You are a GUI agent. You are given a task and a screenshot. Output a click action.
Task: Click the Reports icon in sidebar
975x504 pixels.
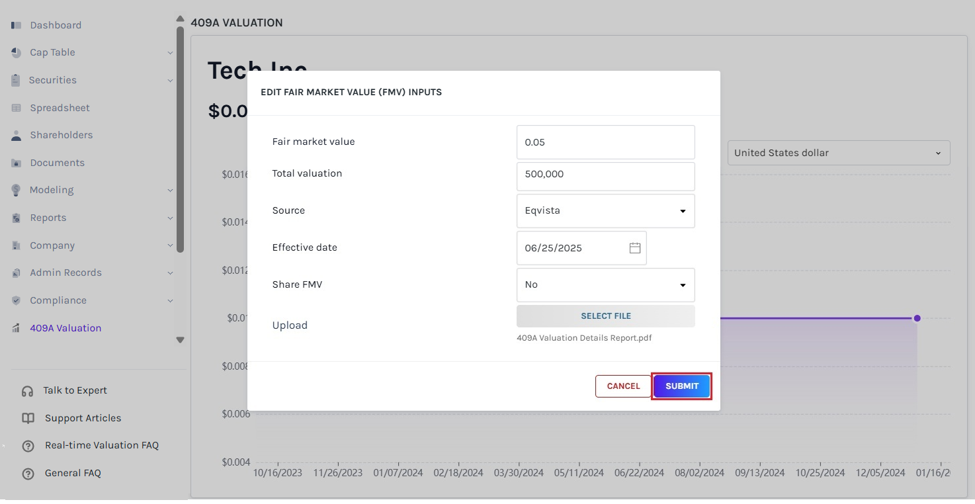pyautogui.click(x=16, y=218)
